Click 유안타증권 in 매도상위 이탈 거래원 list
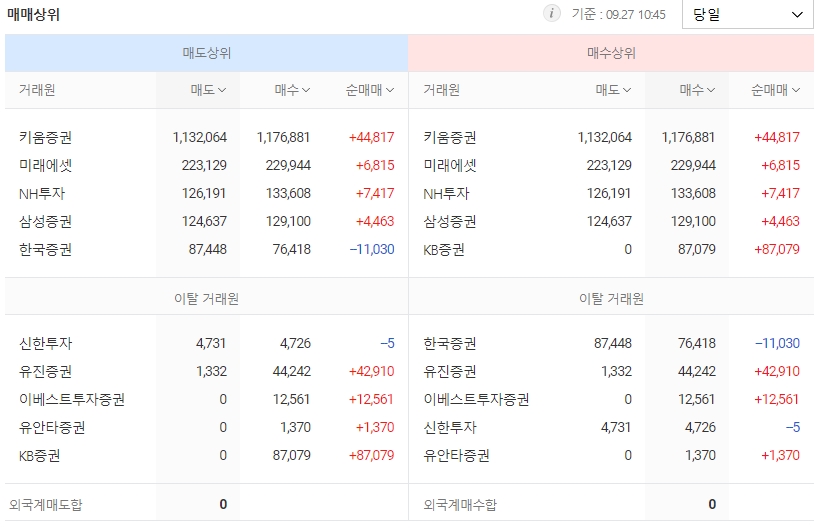Viewport: 818px width, 528px height. [x=52, y=428]
